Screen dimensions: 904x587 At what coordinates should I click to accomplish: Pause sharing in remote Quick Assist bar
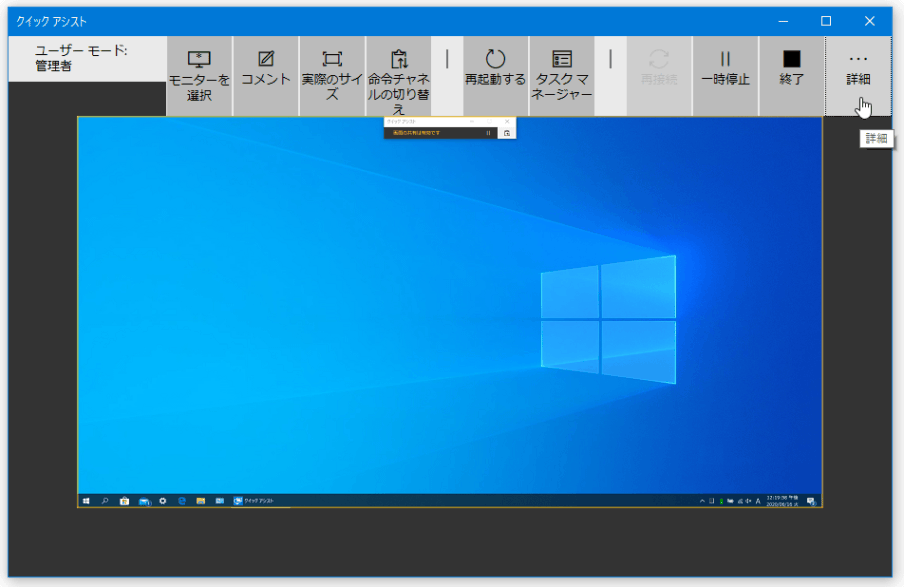(x=488, y=133)
